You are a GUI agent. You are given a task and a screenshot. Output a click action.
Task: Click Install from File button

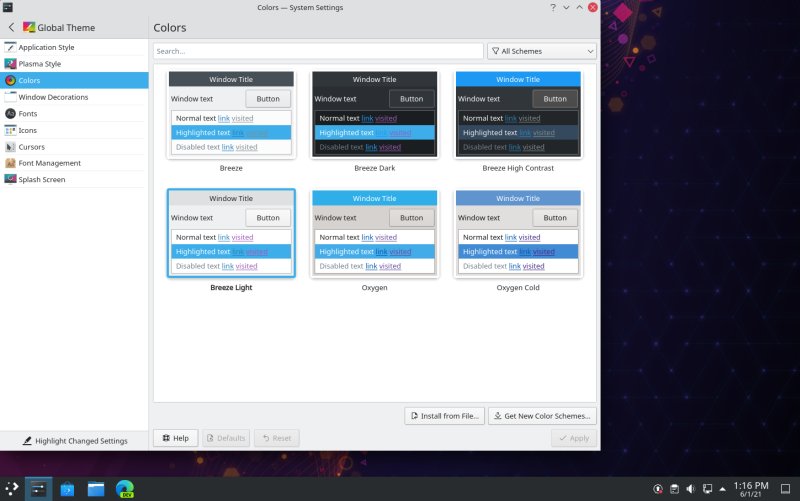pos(444,415)
